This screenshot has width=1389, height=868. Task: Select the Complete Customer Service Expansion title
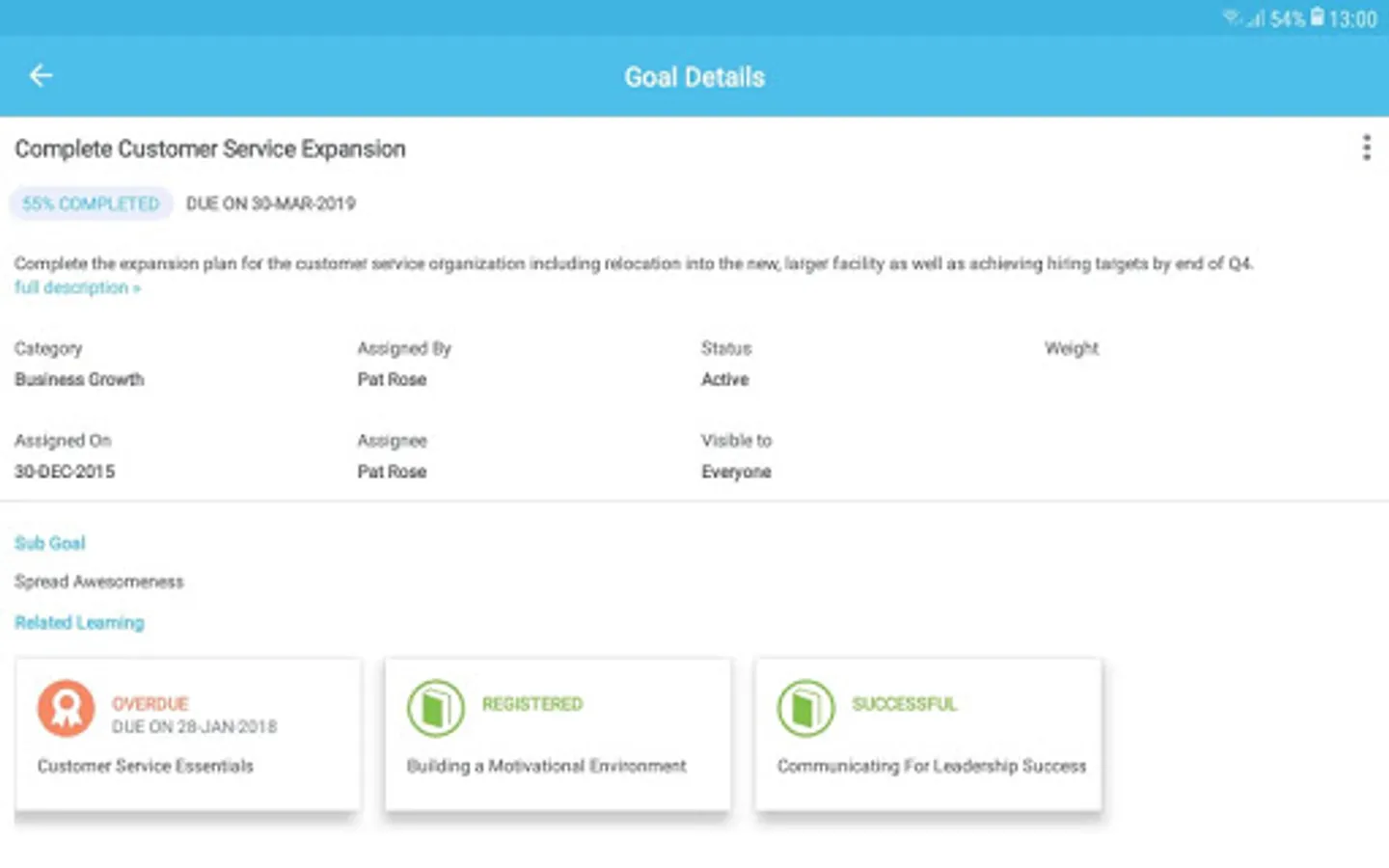pyautogui.click(x=209, y=149)
